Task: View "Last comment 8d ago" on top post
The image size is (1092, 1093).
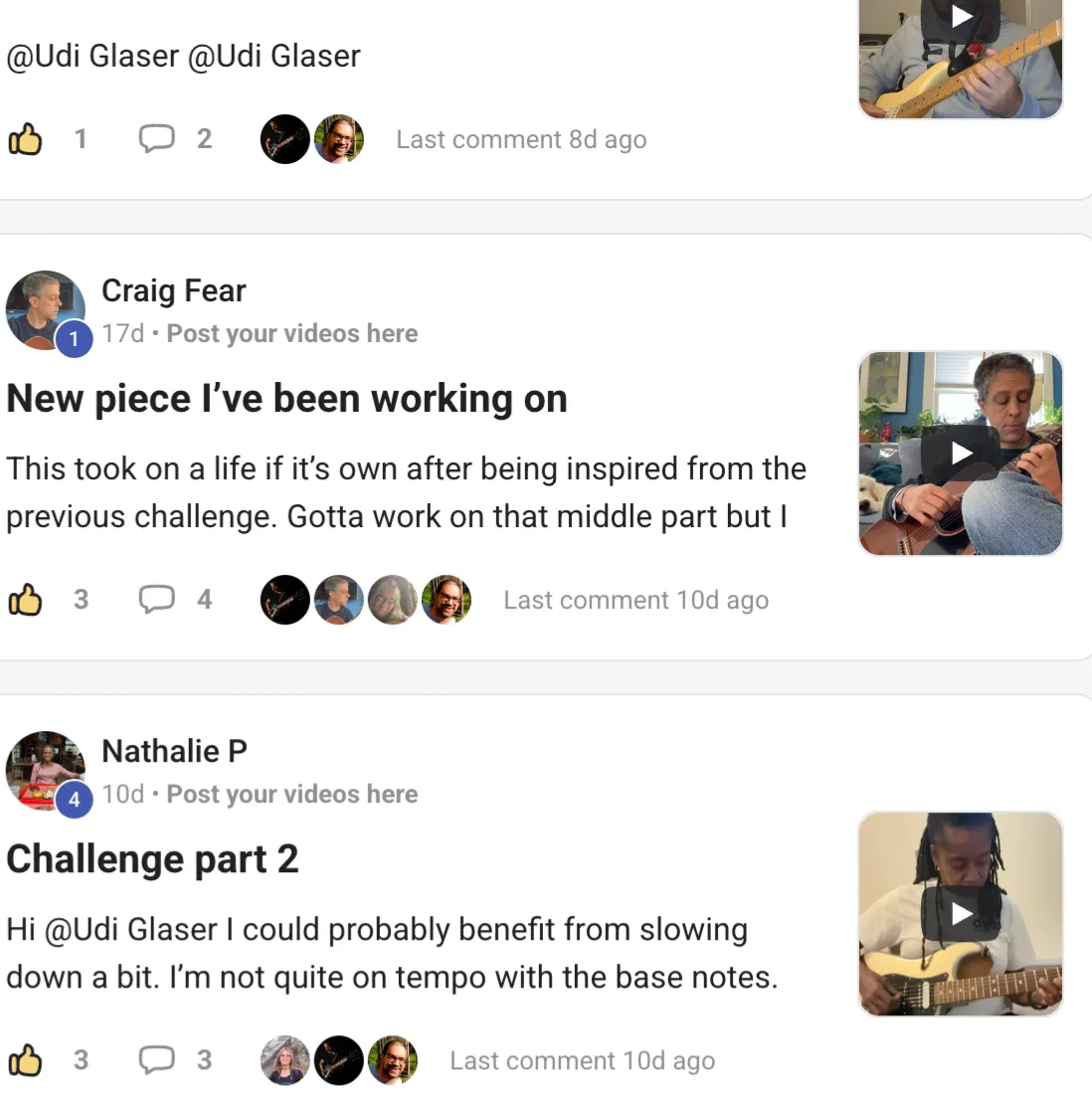Action: [521, 140]
